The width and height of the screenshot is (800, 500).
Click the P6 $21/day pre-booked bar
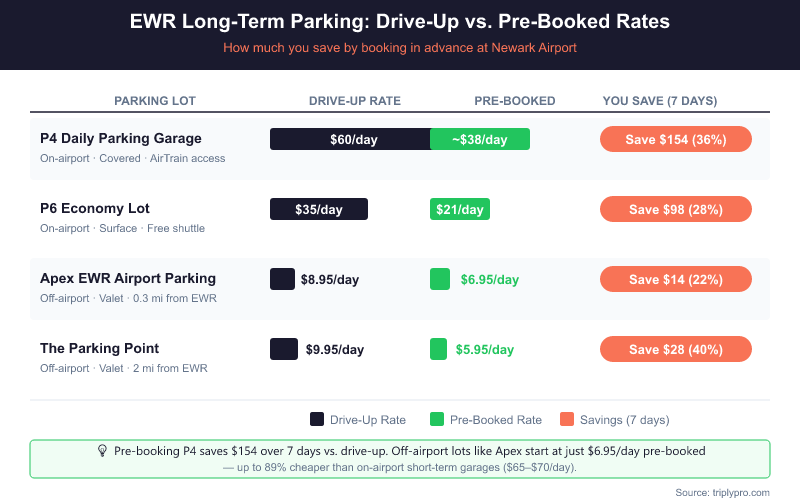[459, 209]
